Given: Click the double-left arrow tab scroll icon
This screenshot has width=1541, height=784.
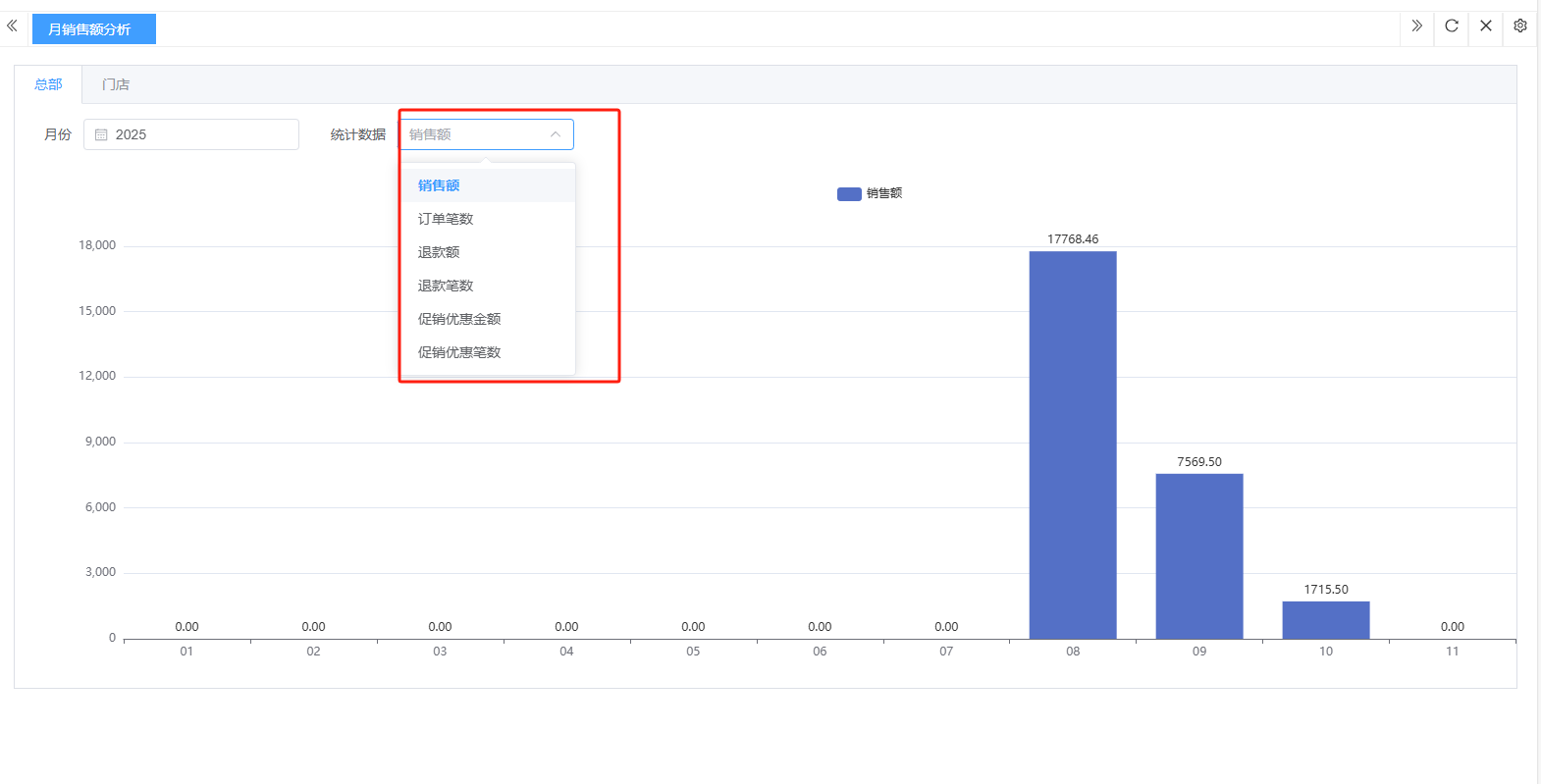Looking at the screenshot, I should point(12,26).
